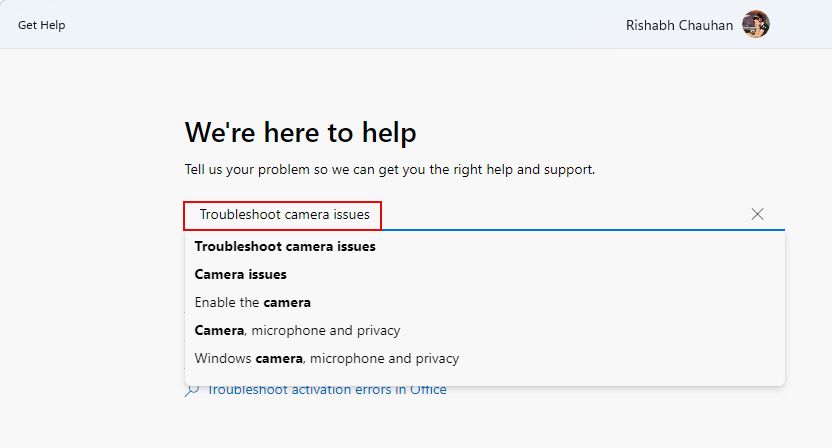
Task: Pick the 'Enable the camera' suggestion
Action: (x=252, y=302)
